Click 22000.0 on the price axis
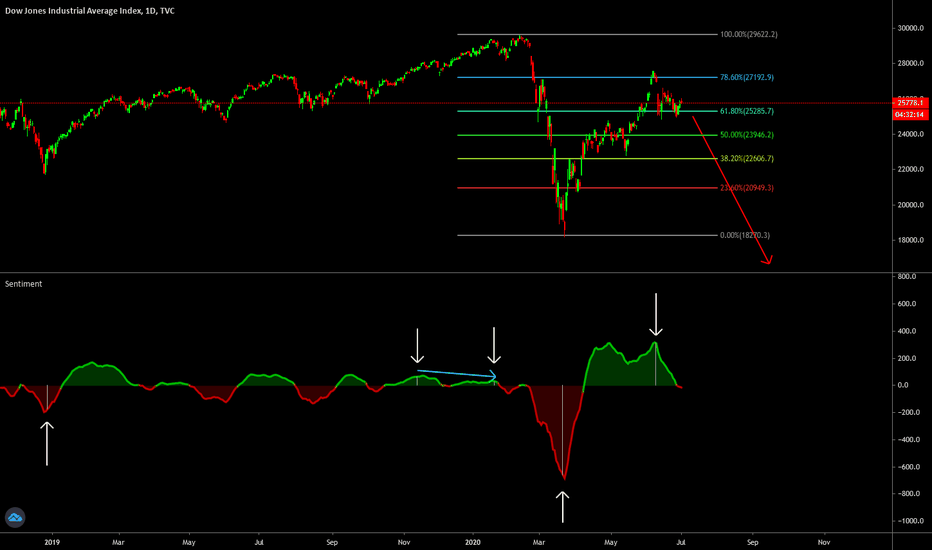This screenshot has width=932, height=550. tap(911, 169)
